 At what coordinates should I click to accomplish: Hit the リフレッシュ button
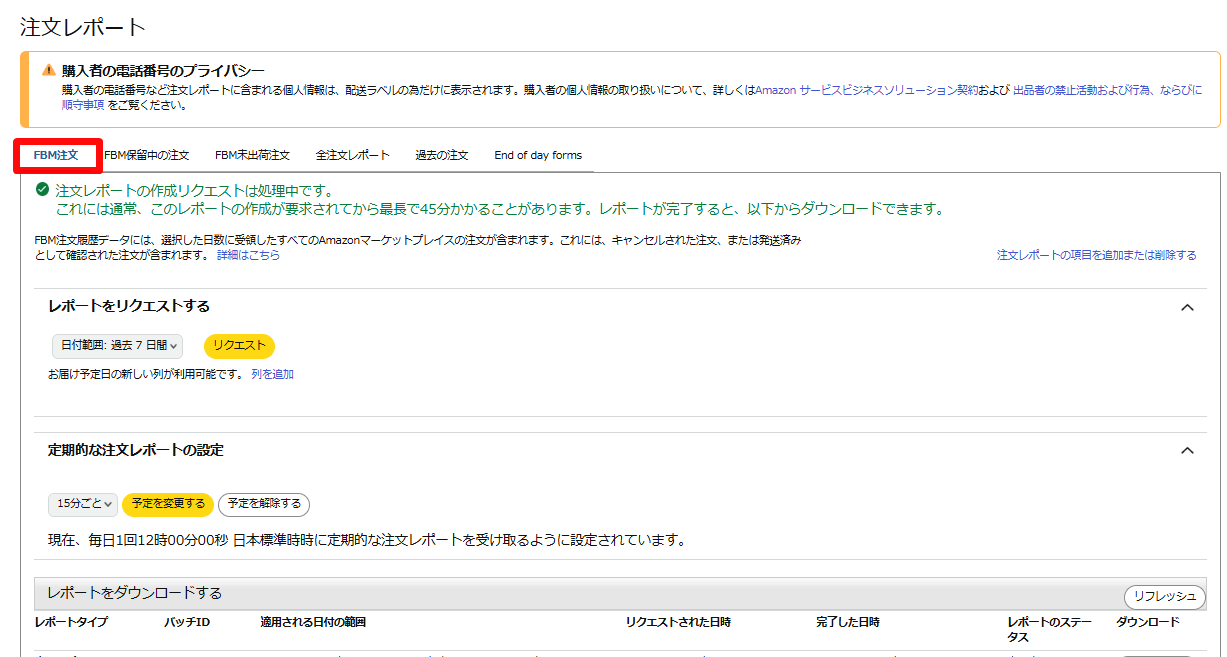[1164, 597]
